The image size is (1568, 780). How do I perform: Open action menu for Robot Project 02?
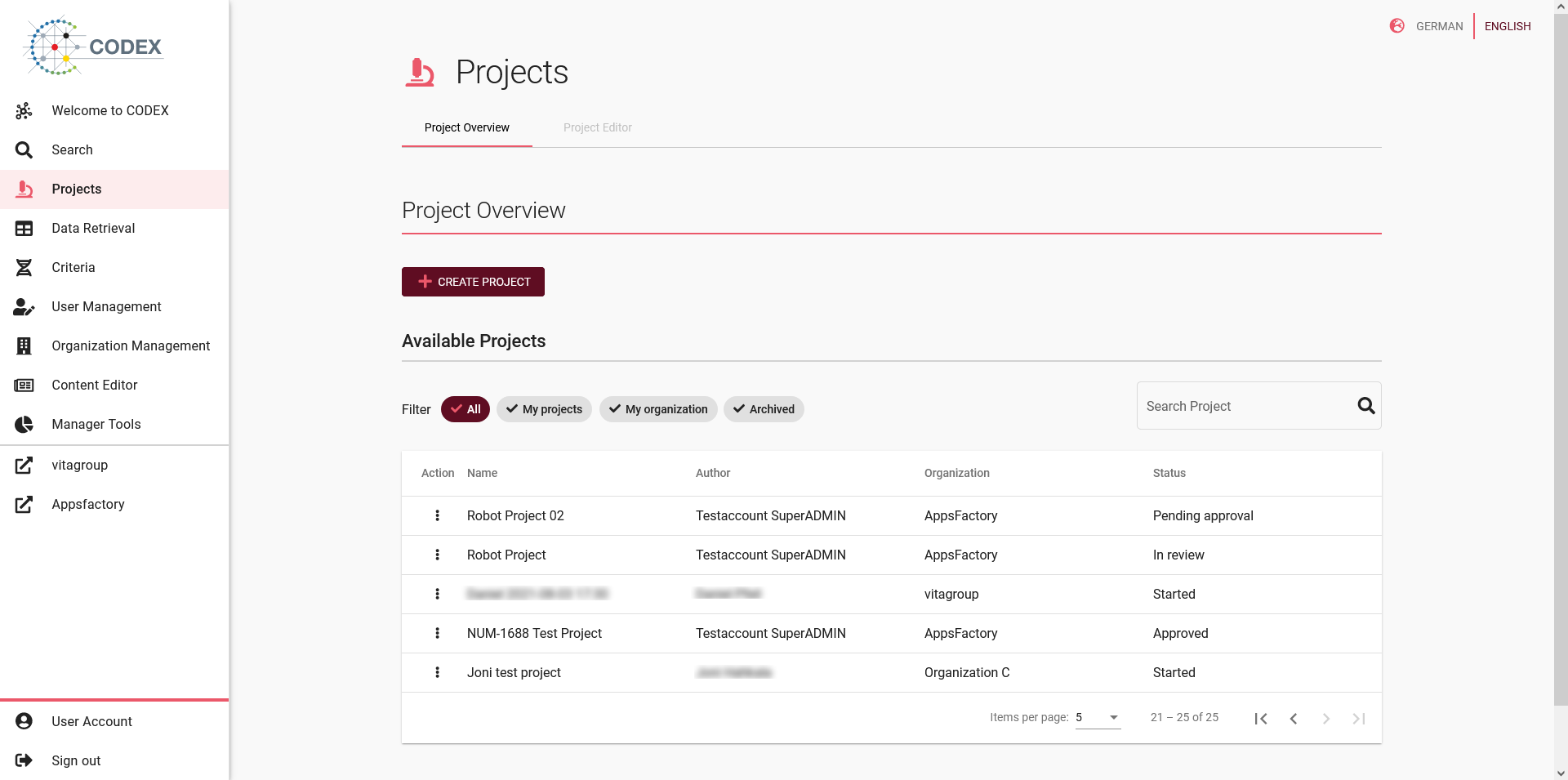click(x=437, y=515)
